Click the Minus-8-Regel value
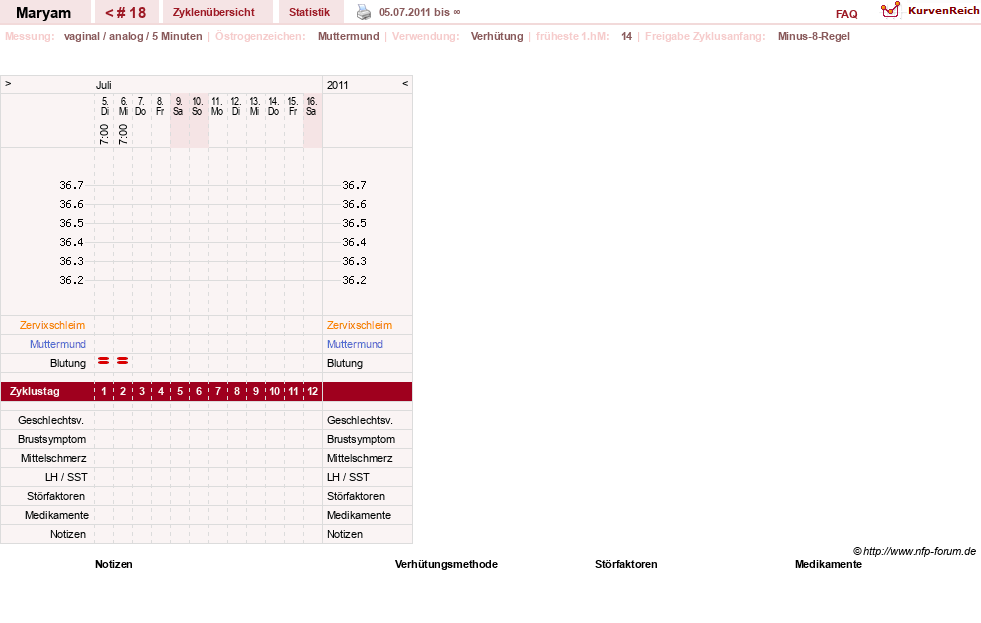Screen dimensions: 981x623 (813, 36)
